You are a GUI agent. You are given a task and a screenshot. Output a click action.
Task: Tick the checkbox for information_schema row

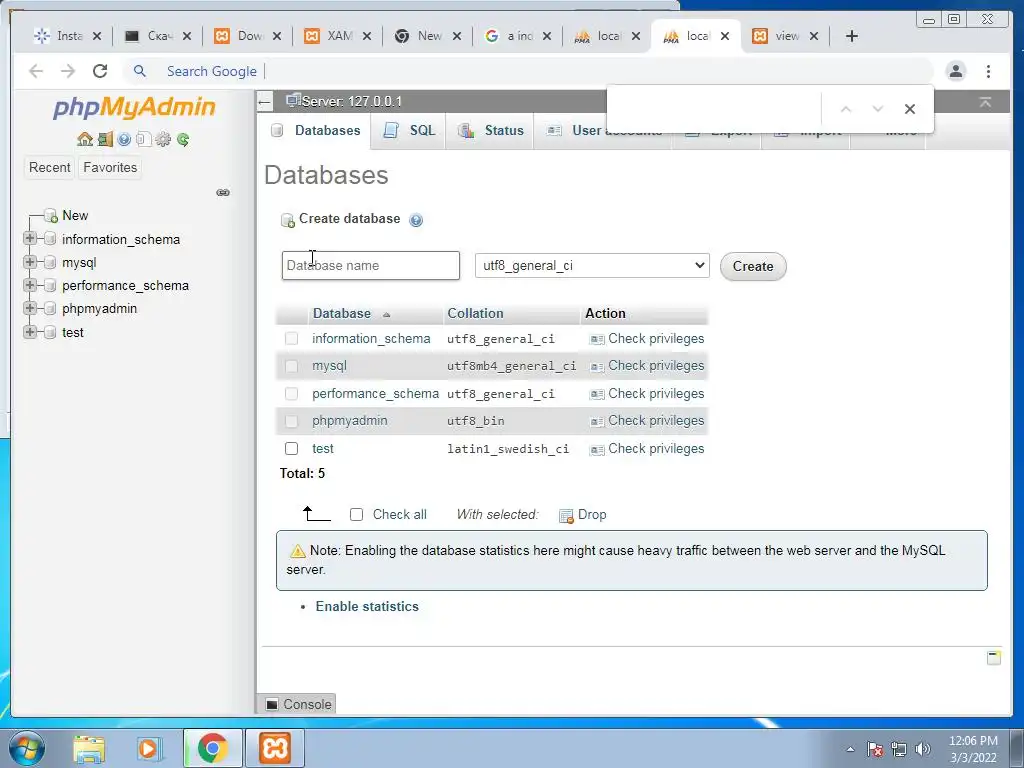[x=291, y=338]
